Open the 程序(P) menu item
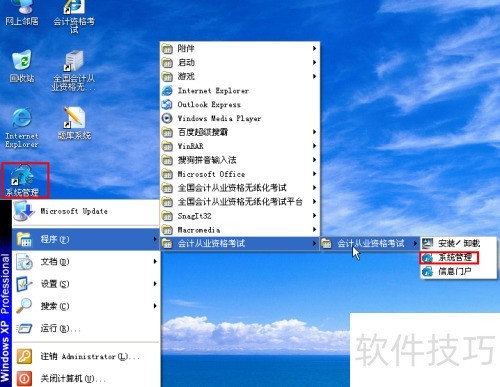This screenshot has height=387, width=500. pyautogui.click(x=86, y=239)
